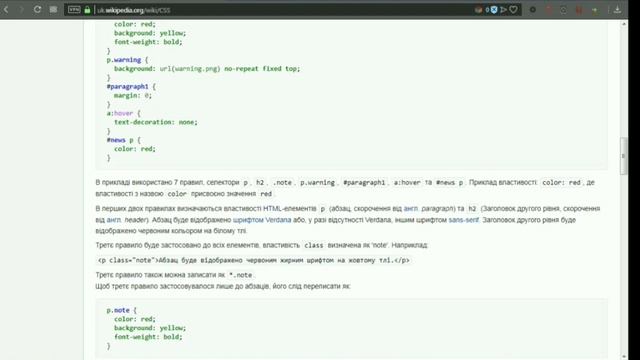Open the Speed Dial start page

click(53, 9)
